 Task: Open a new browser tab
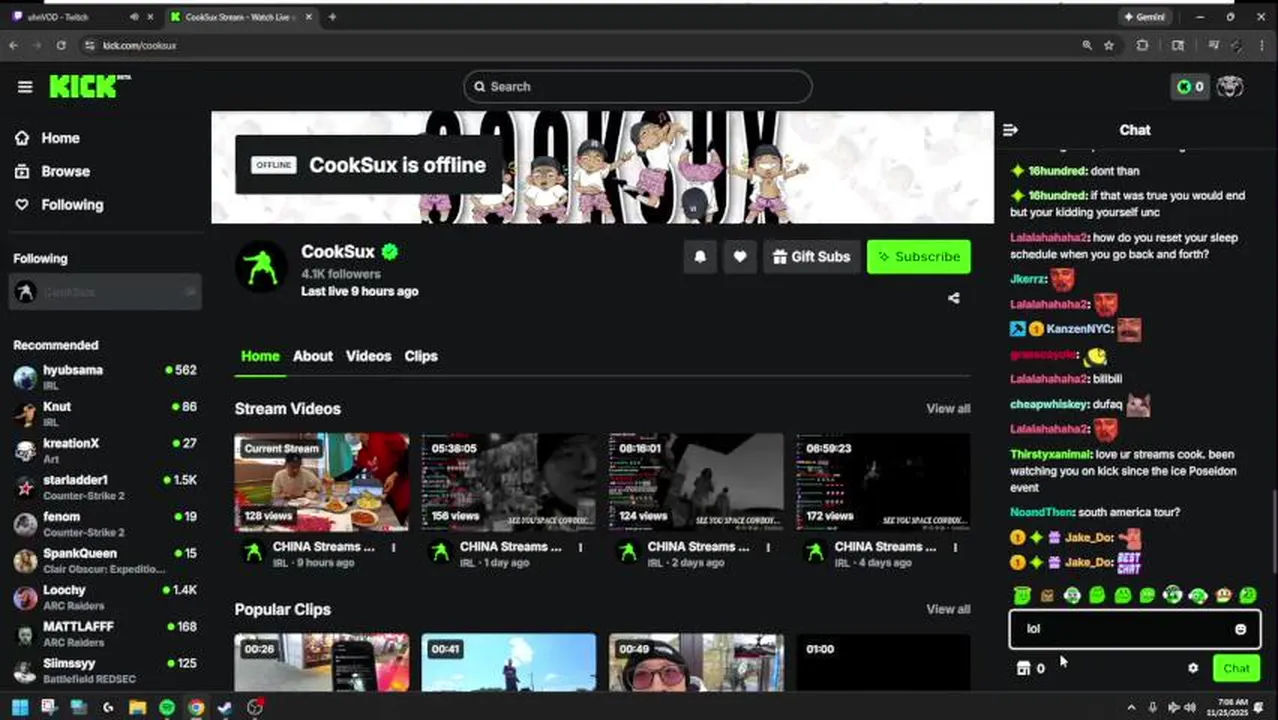click(x=332, y=17)
